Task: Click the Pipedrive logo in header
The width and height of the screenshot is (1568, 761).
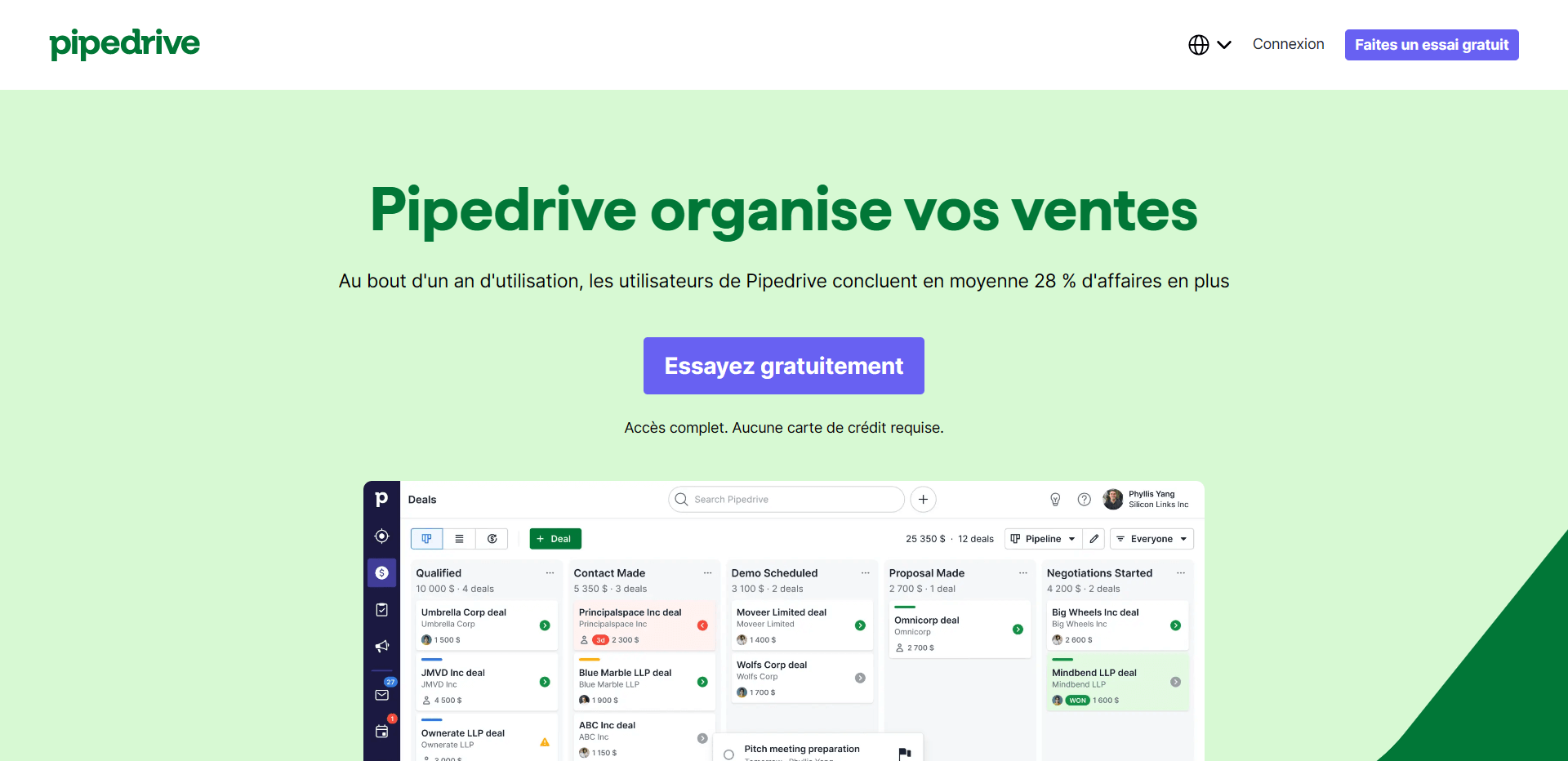Action: coord(124,44)
